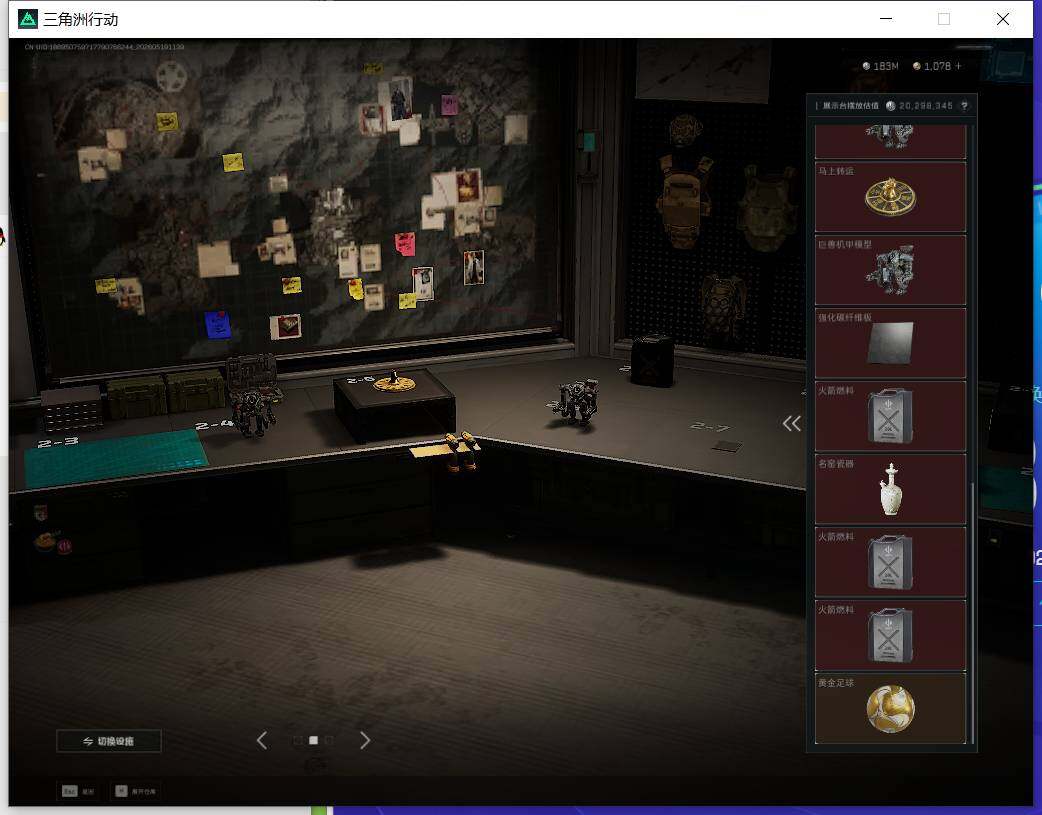Viewport: 1042px width, 815px height.
Task: Click the green cutting mat at slot 2-3
Action: [x=116, y=457]
